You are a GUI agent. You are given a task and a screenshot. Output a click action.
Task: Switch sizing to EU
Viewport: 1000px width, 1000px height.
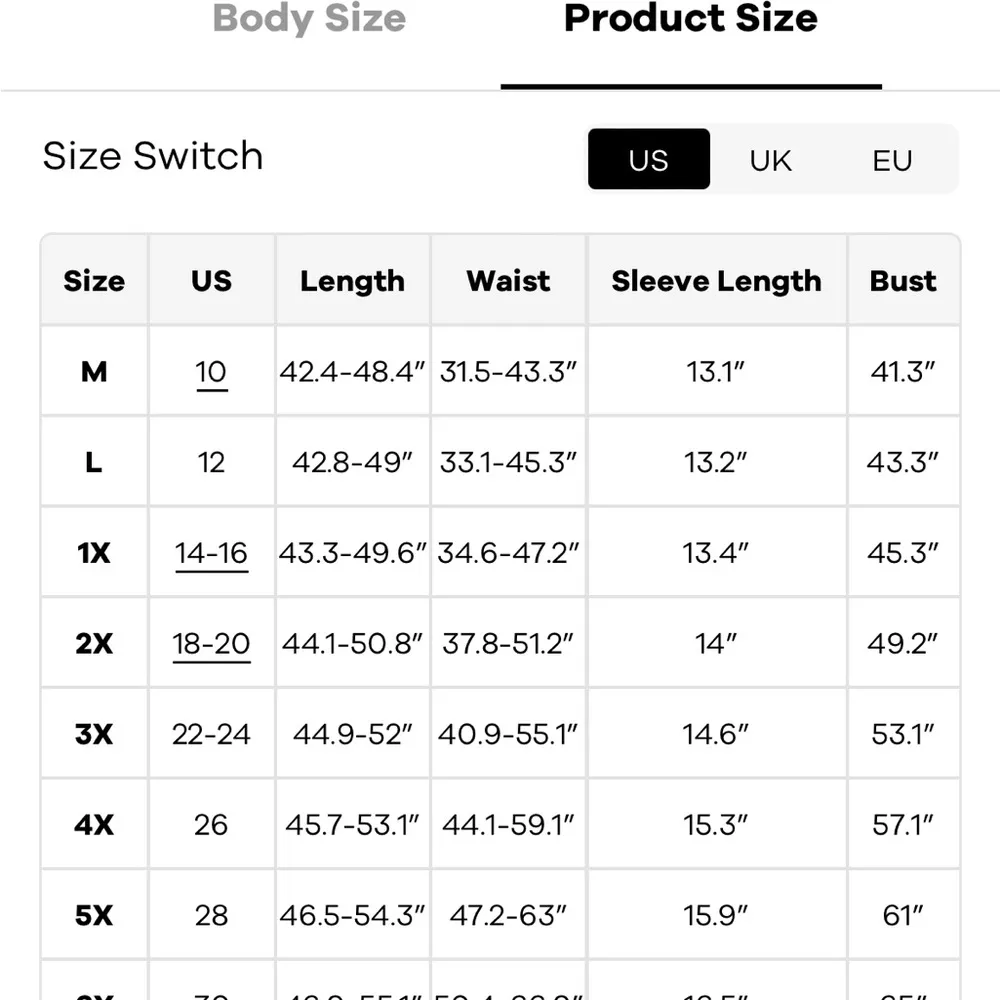coord(892,160)
